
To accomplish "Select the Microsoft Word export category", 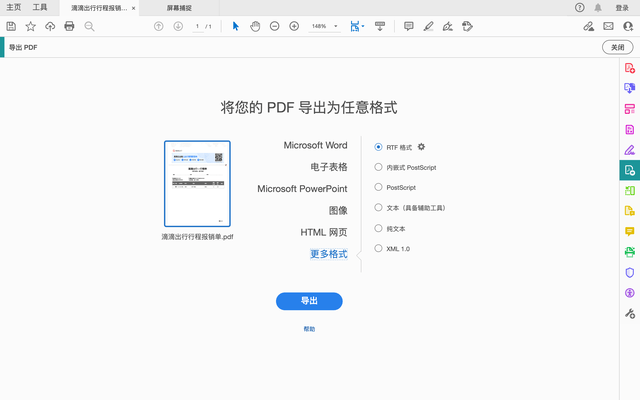I will [315, 145].
